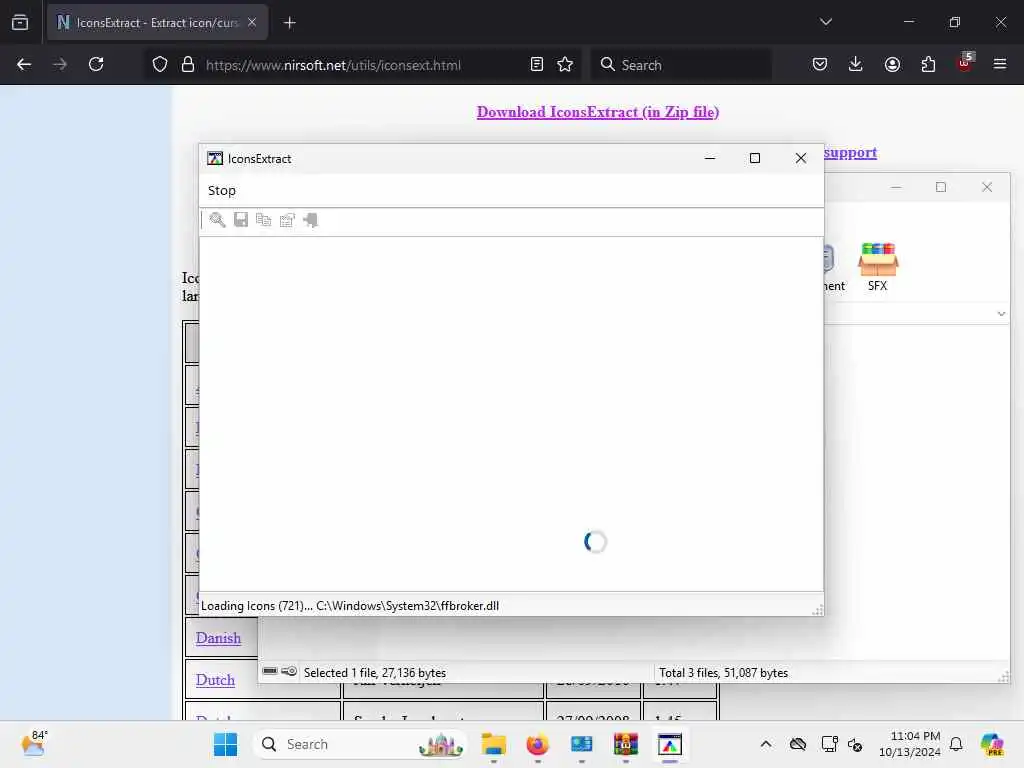Bookmark this page with star icon
Screen dimensions: 1024x768
565,65
